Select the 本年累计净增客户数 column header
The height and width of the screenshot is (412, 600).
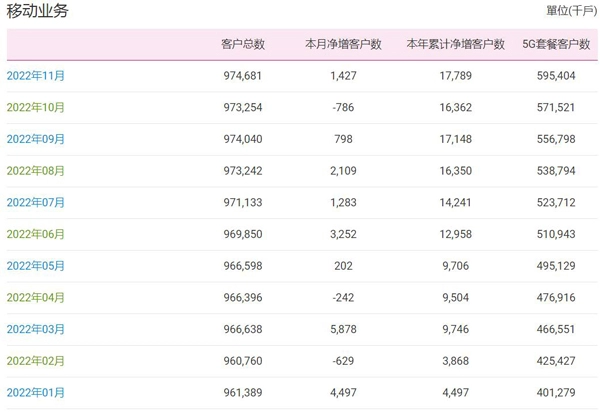pos(455,44)
